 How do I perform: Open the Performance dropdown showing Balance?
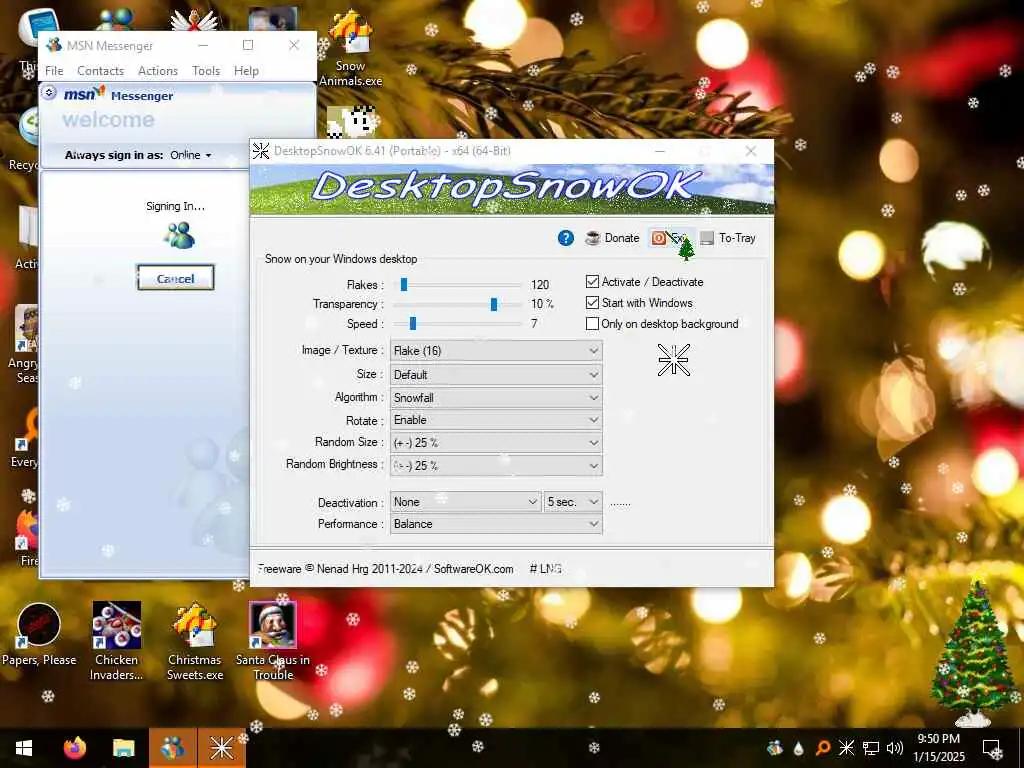(x=496, y=524)
